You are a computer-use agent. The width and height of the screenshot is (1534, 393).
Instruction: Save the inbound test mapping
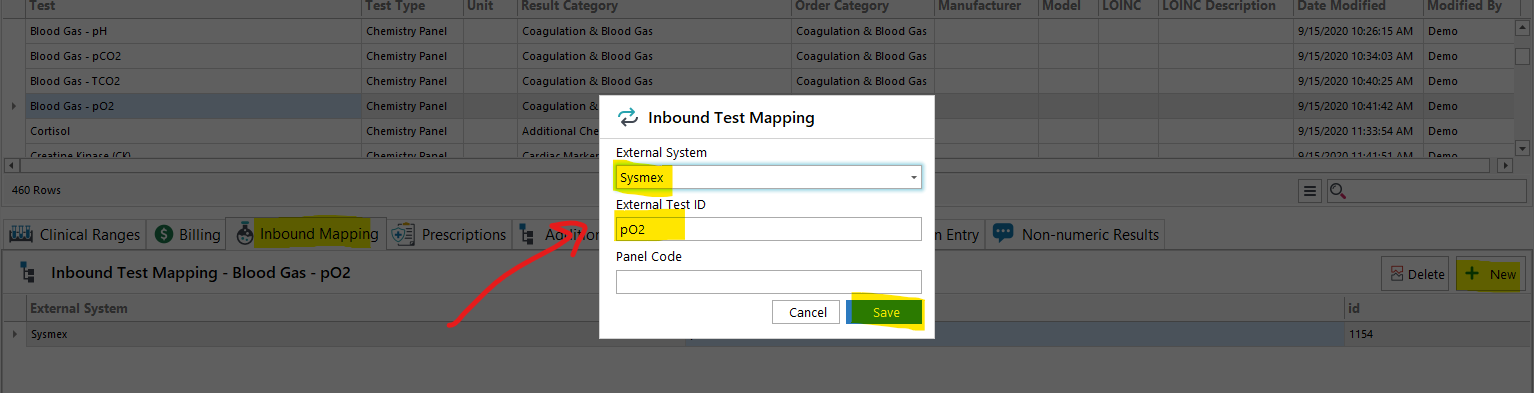pos(885,312)
